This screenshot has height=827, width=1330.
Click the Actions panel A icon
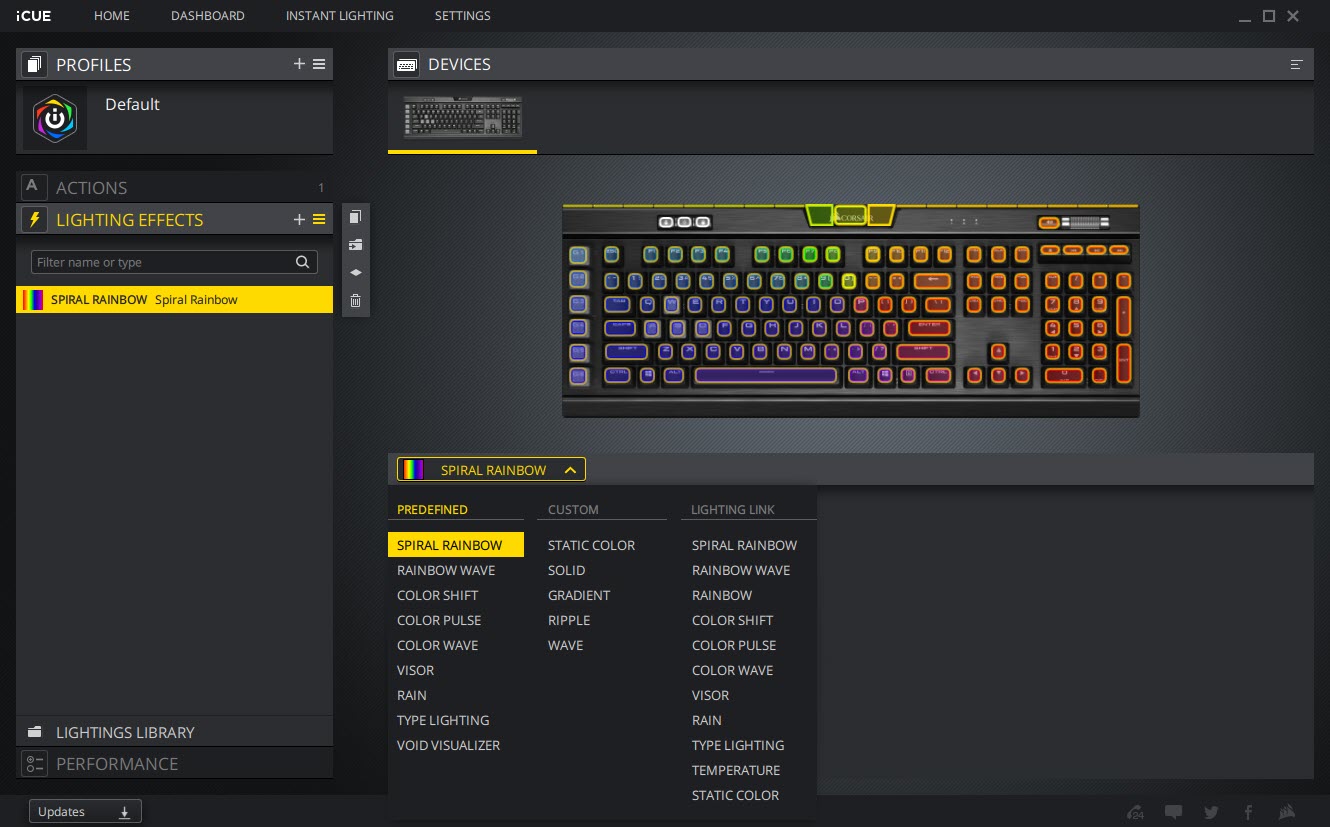(34, 187)
